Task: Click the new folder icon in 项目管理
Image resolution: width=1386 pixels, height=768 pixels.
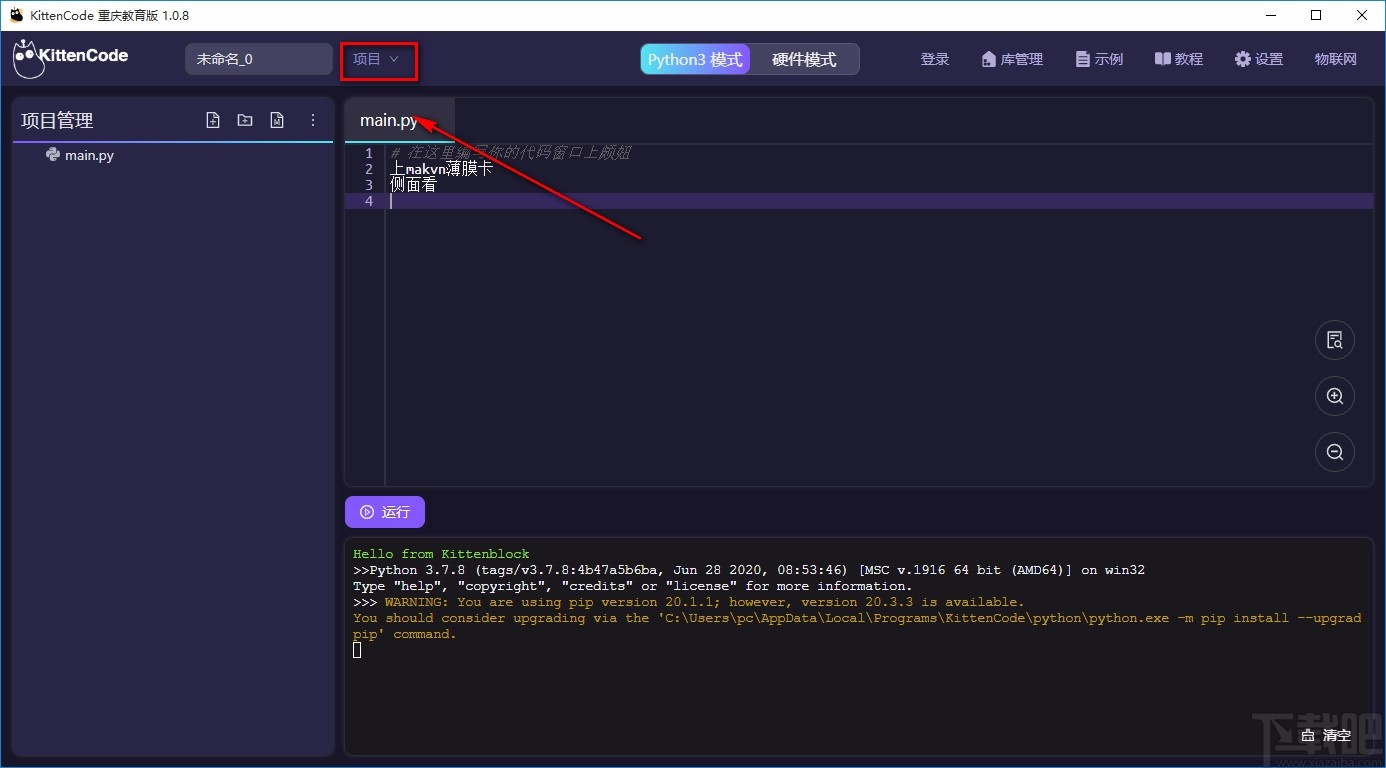Action: coord(245,120)
